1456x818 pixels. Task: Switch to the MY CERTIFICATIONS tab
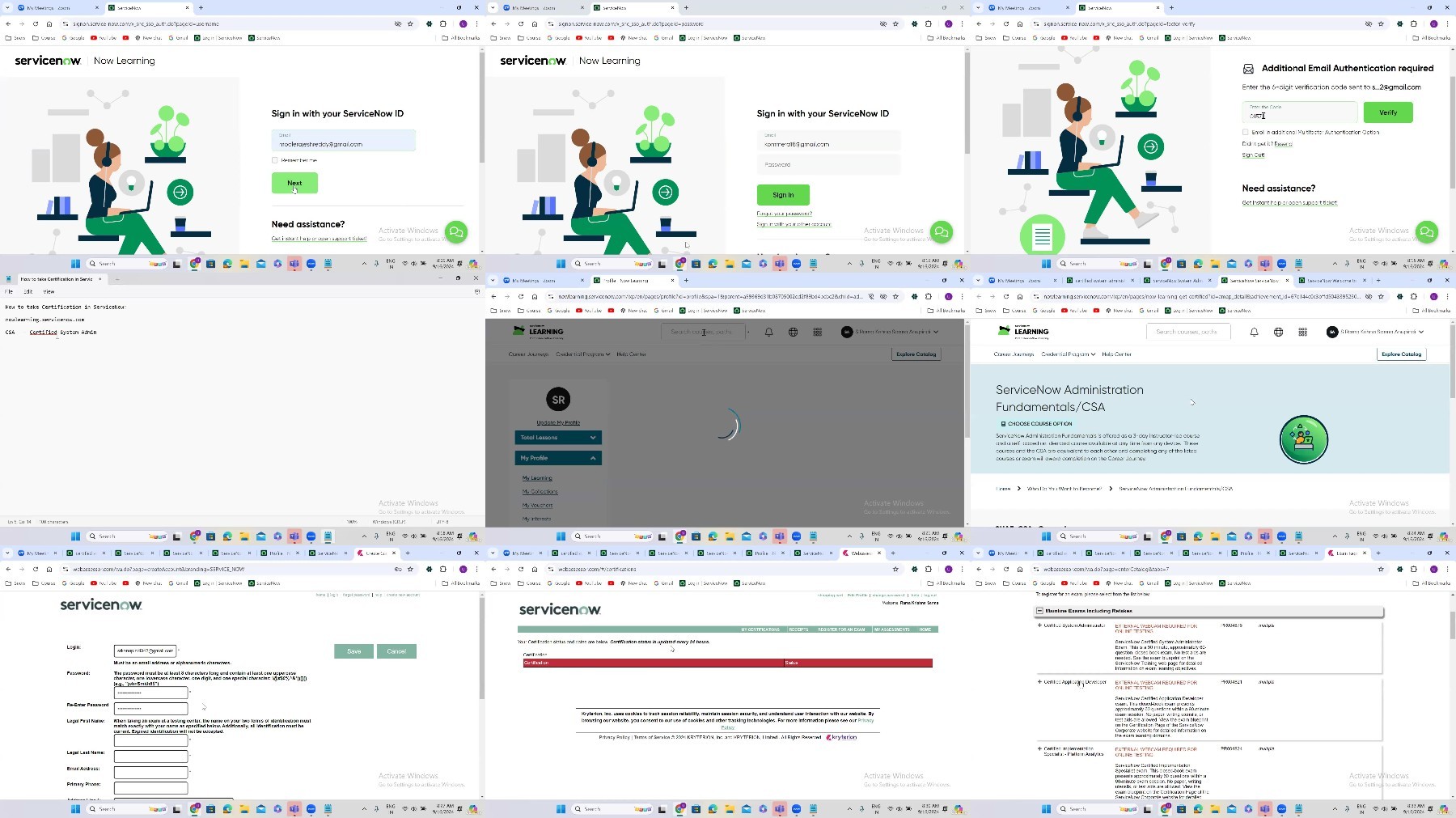[x=760, y=629]
